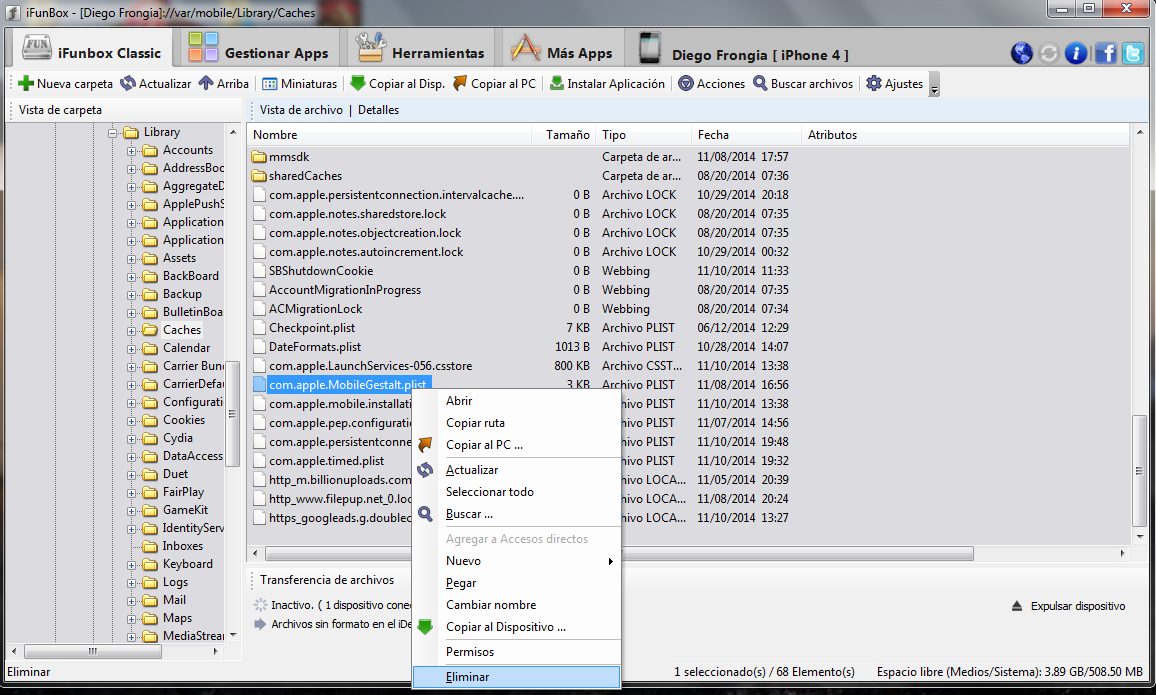This screenshot has width=1156, height=695.
Task: Open the toolbar overflow dropdown arrow
Action: pos(934,86)
